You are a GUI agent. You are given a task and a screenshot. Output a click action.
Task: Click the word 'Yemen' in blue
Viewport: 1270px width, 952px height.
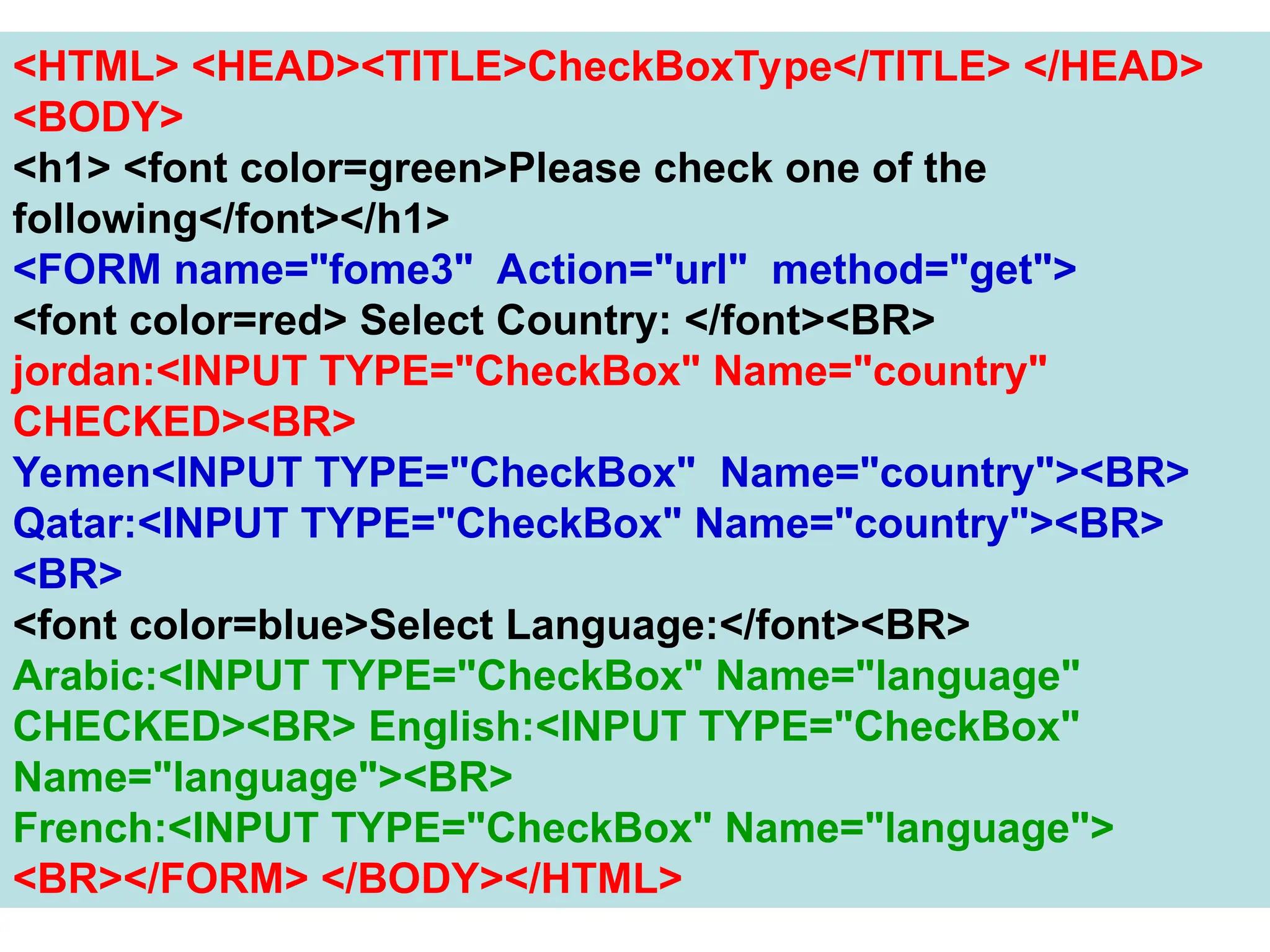pyautogui.click(x=82, y=473)
